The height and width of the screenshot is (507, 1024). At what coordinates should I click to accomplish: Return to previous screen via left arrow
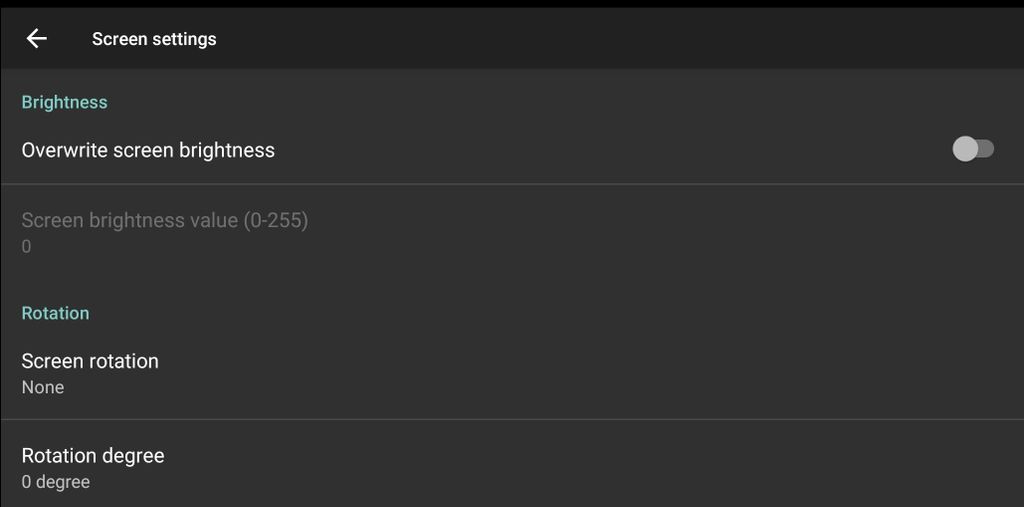click(37, 39)
